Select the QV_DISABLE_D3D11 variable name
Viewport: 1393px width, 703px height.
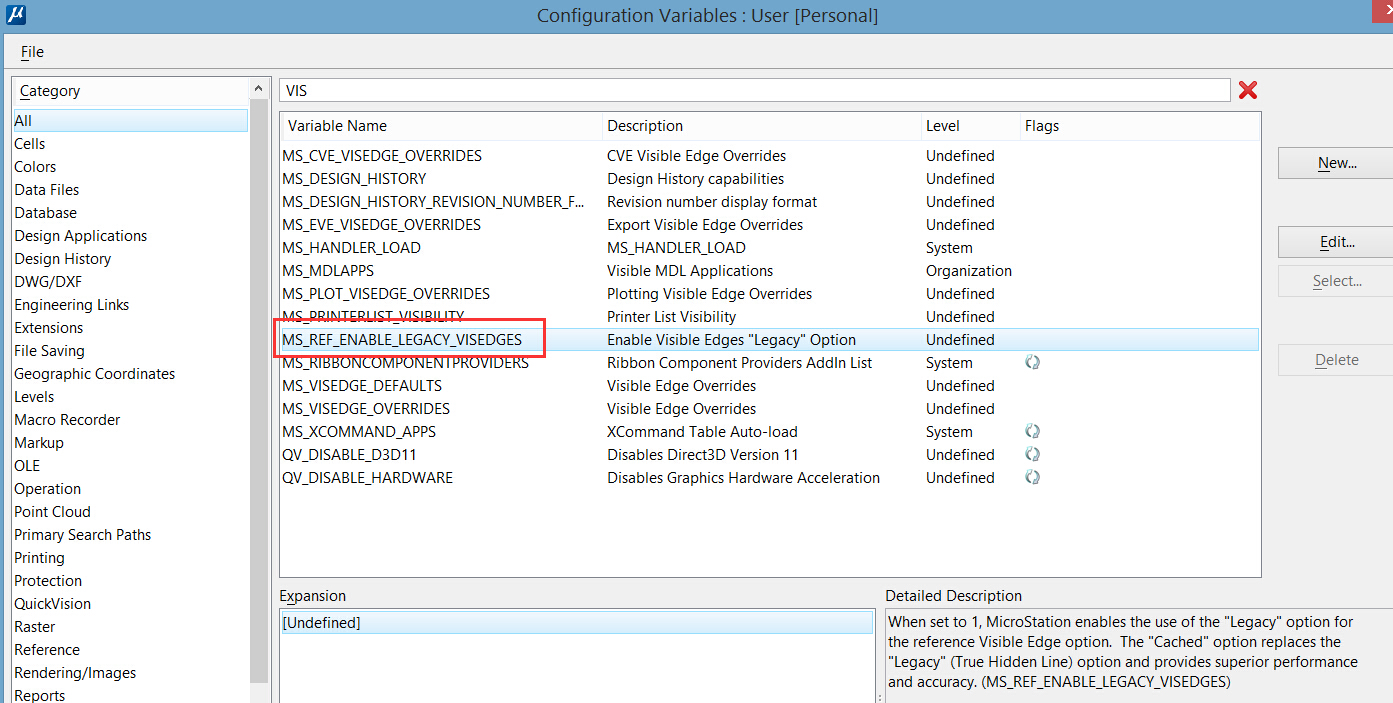349,455
